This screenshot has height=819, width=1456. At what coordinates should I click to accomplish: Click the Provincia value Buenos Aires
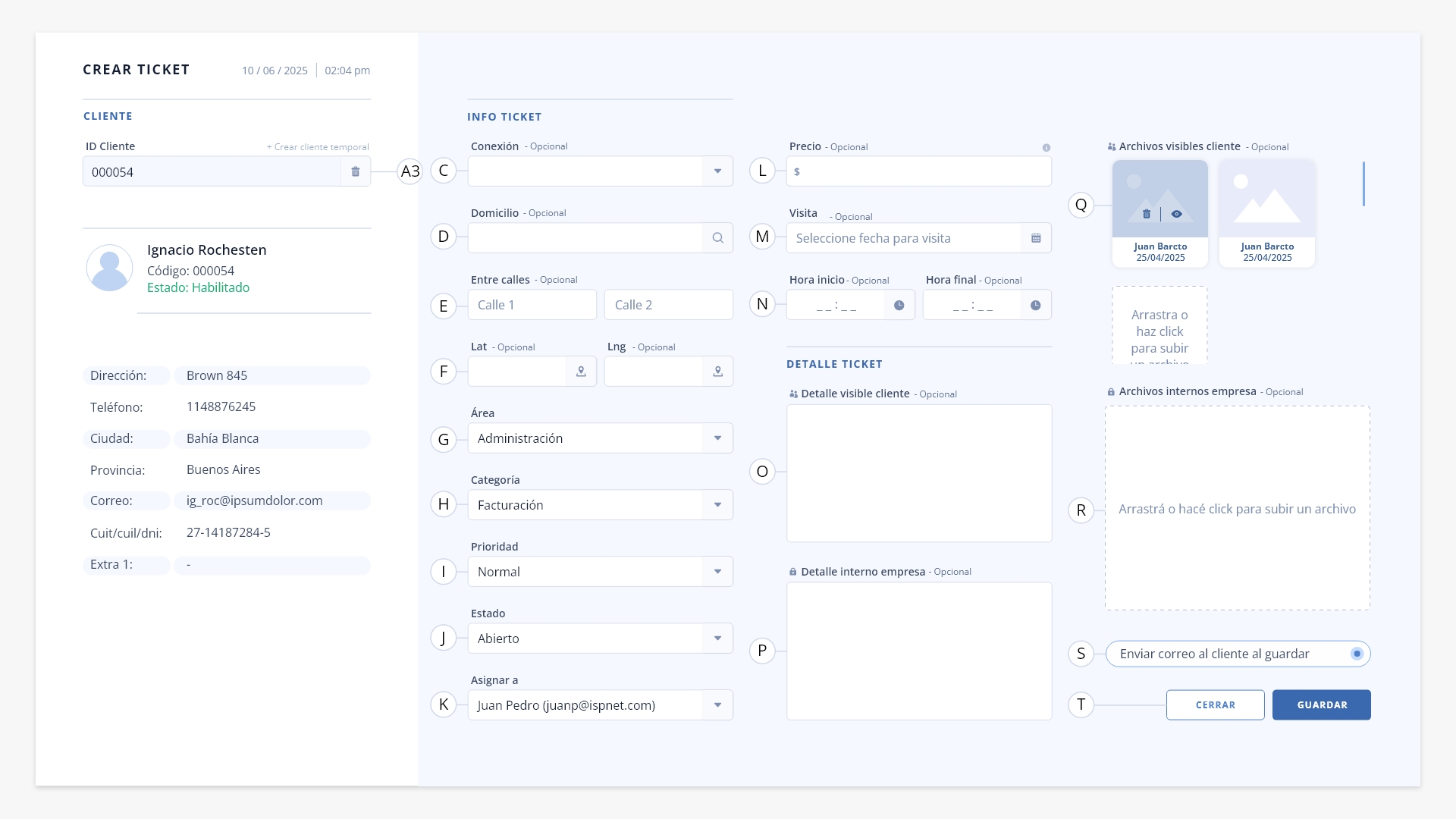(223, 469)
